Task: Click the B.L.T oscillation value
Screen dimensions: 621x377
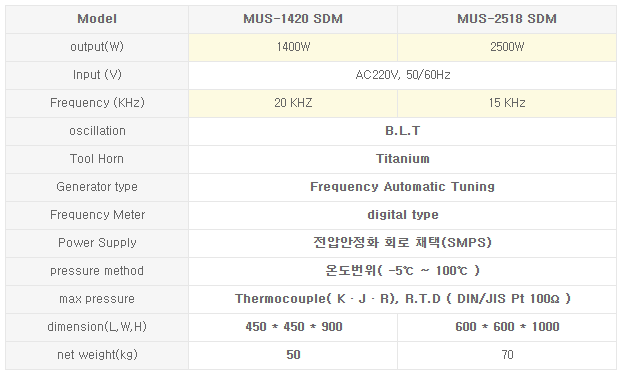Action: 402,131
